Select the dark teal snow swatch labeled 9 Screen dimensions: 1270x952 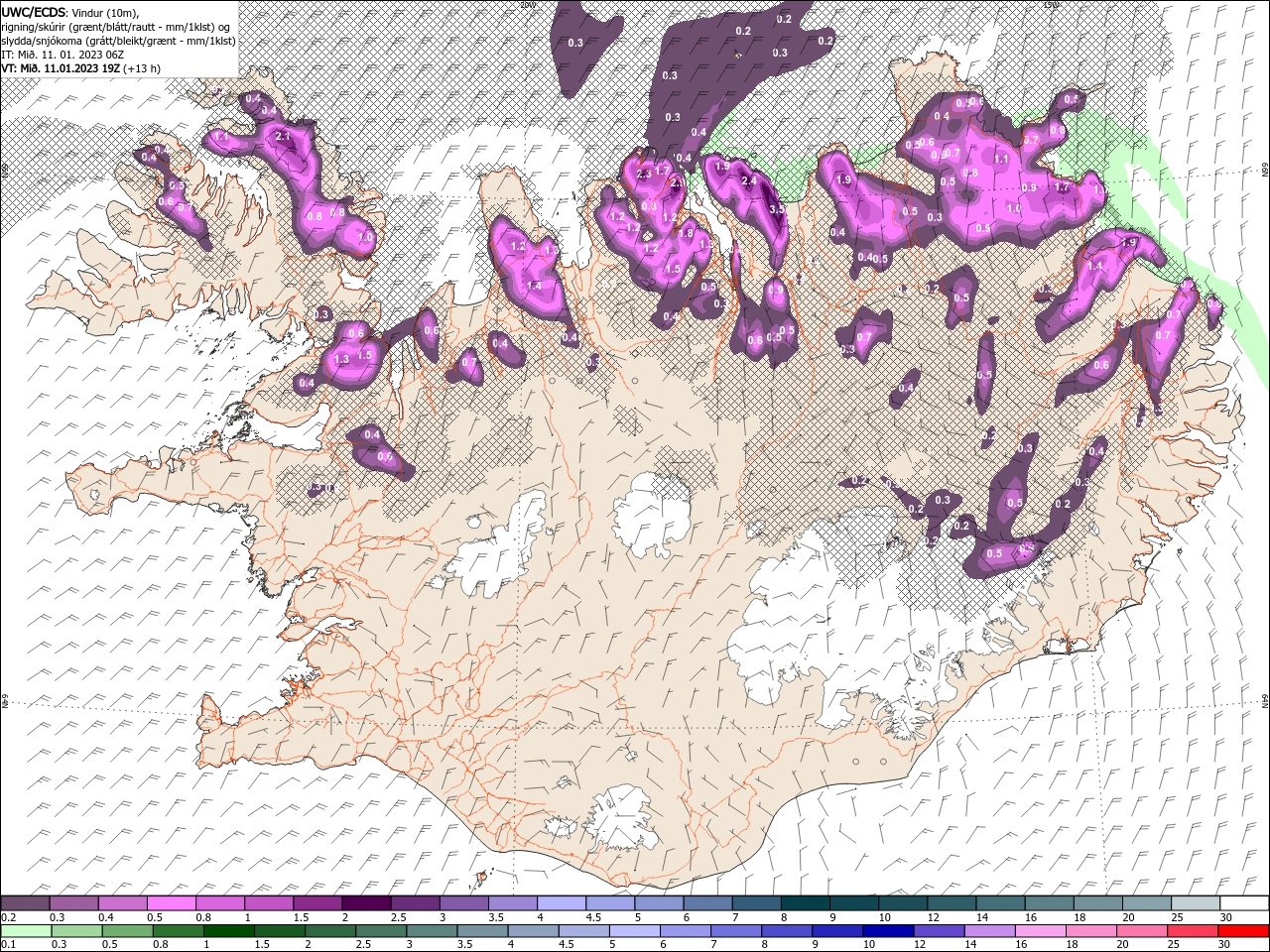coord(852,902)
